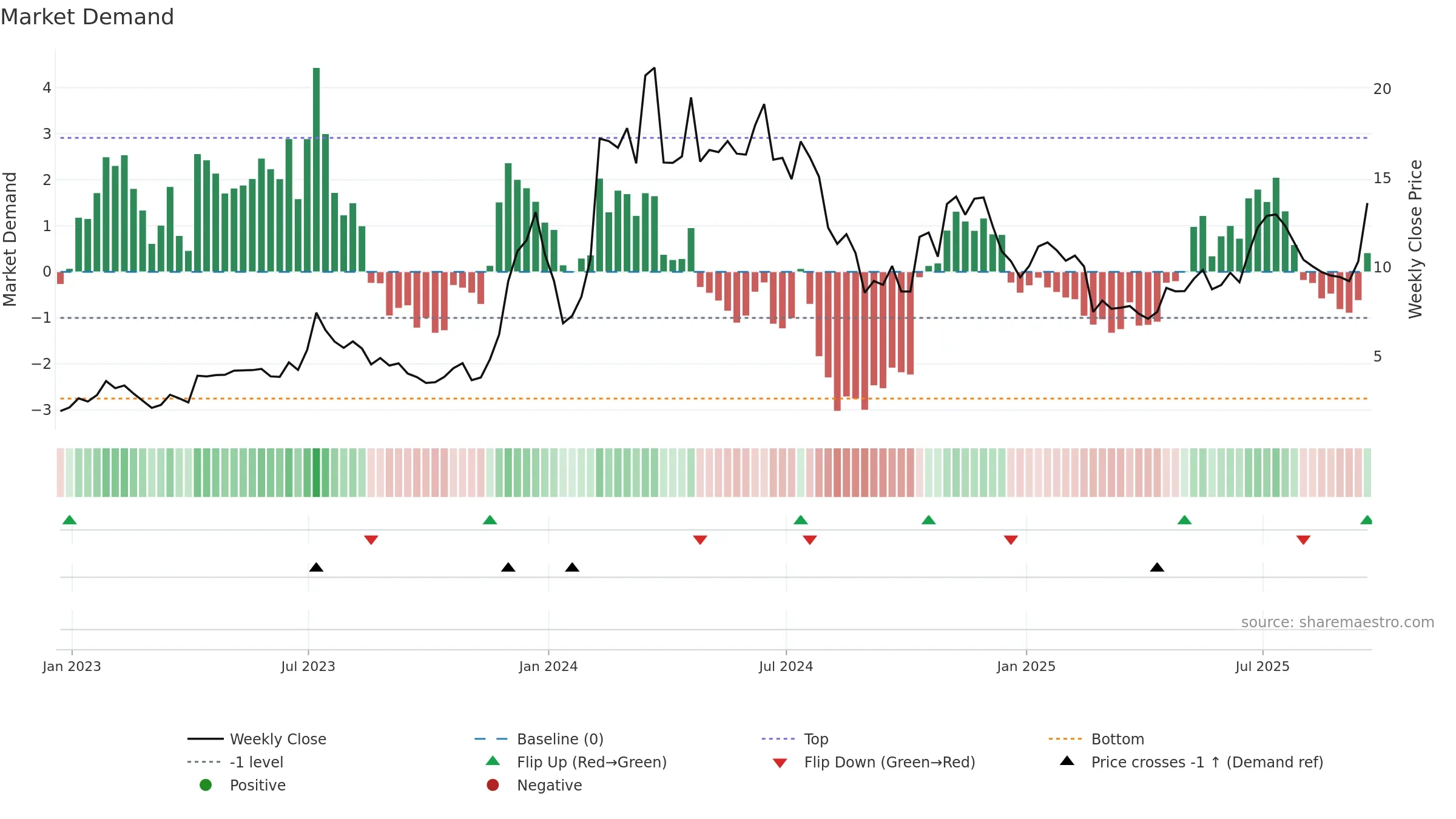The width and height of the screenshot is (1456, 819).
Task: Click the red flip-down marker around Apr 2024
Action: point(700,540)
